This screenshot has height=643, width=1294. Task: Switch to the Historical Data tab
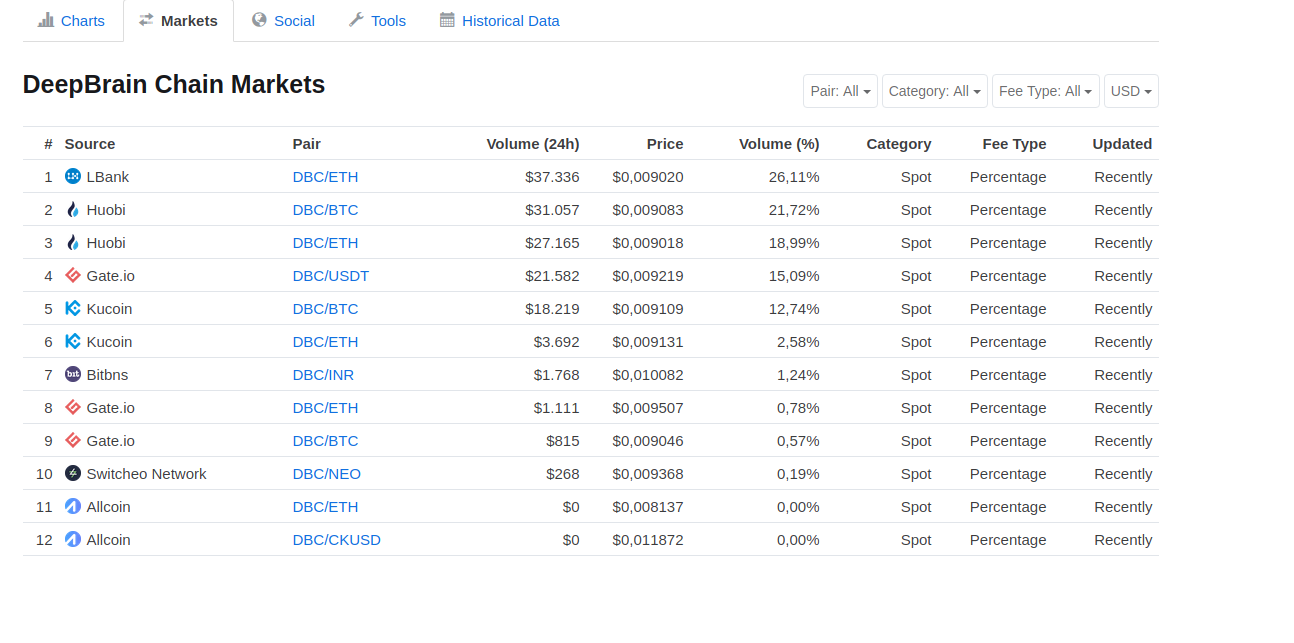(x=499, y=21)
